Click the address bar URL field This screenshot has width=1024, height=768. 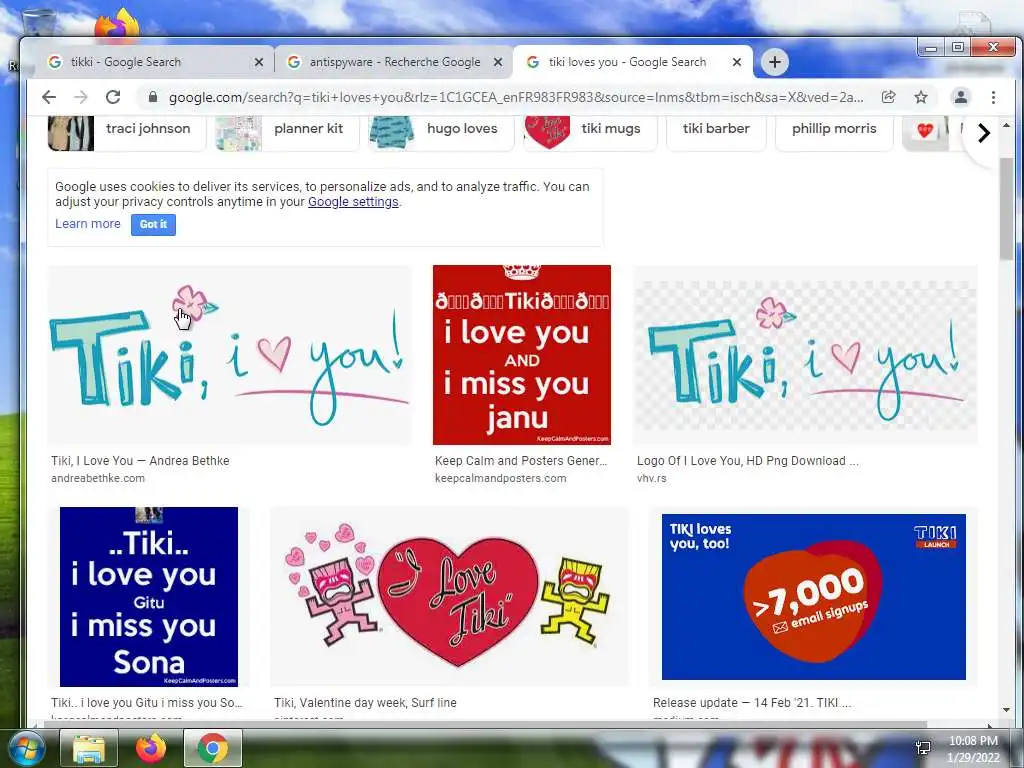coord(515,97)
